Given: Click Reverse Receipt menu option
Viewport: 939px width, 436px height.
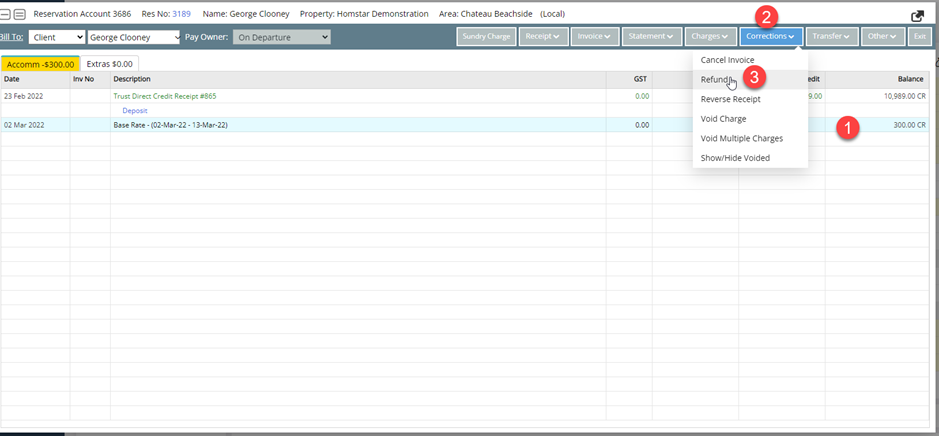Looking at the screenshot, I should click(x=730, y=99).
